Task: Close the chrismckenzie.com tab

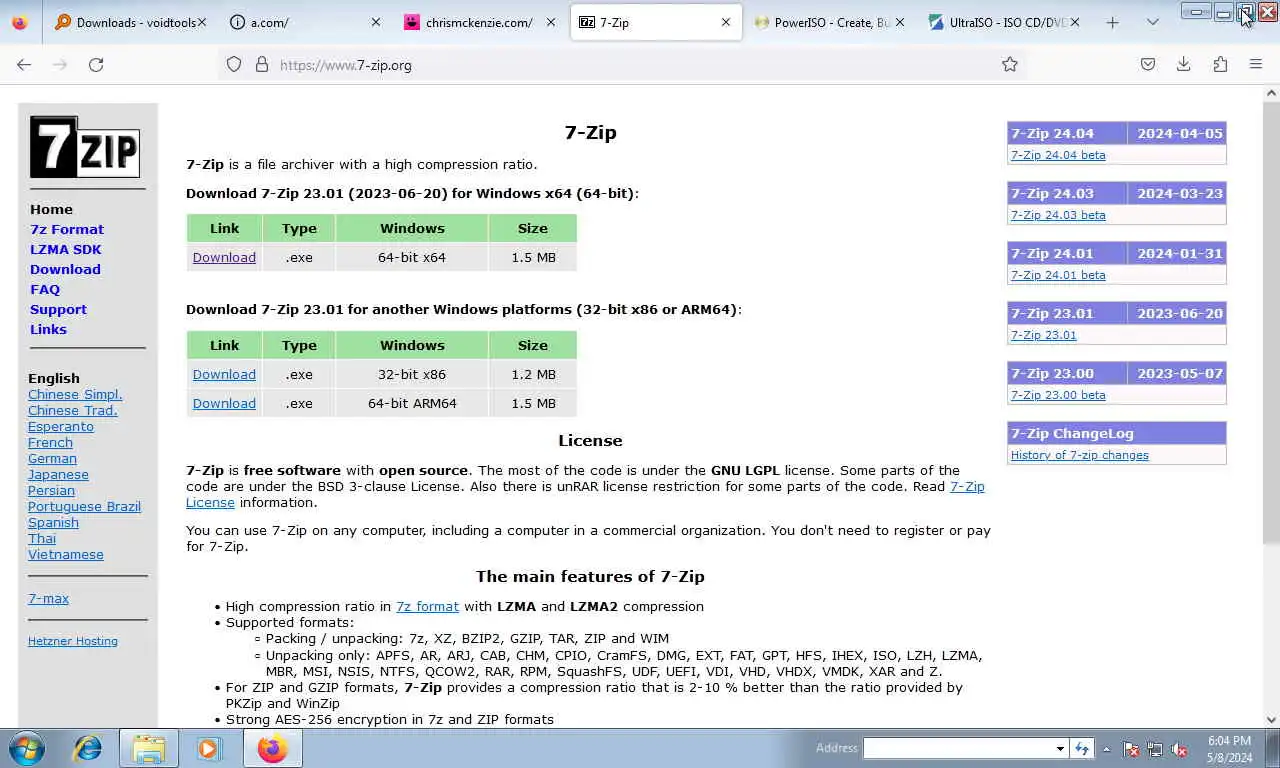Action: point(551,22)
